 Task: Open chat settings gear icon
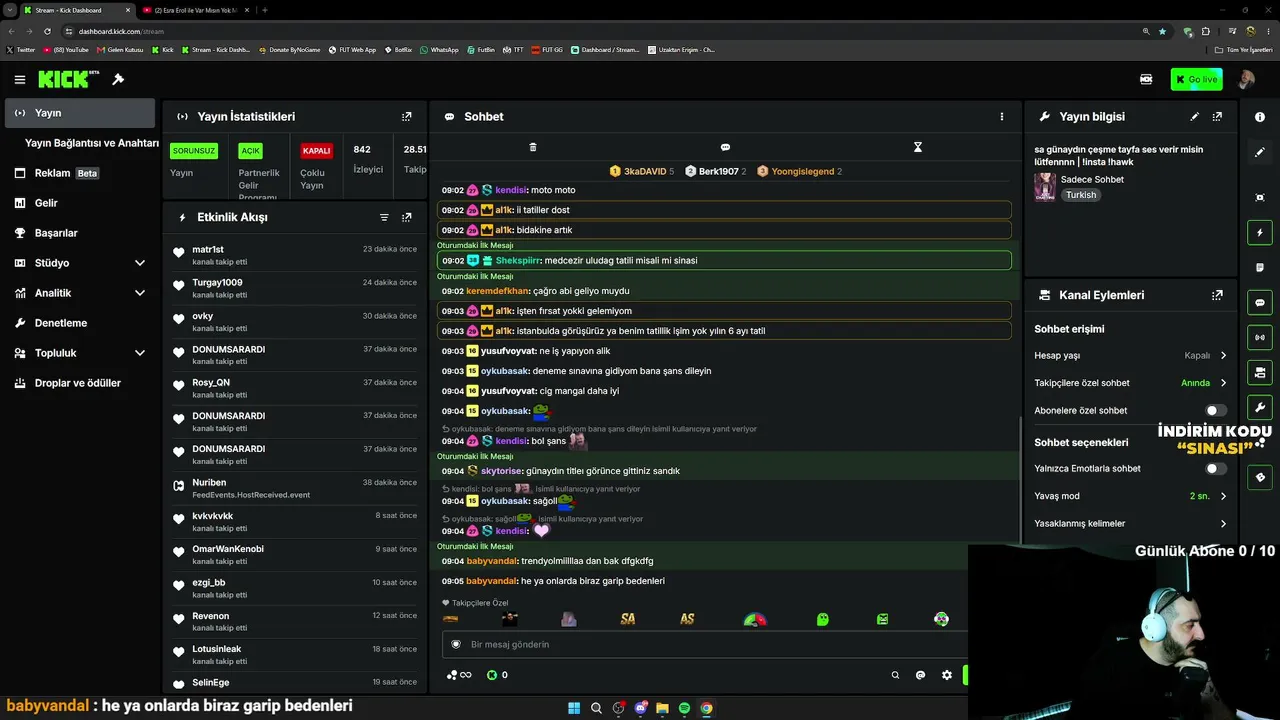pyautogui.click(x=947, y=675)
